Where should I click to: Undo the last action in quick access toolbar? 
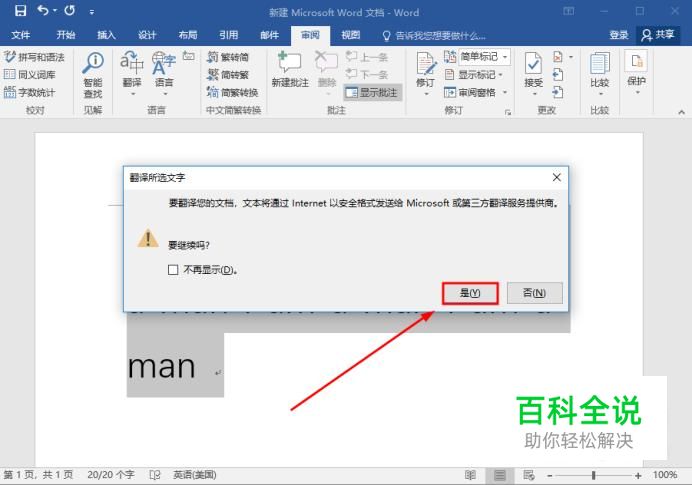coord(43,10)
